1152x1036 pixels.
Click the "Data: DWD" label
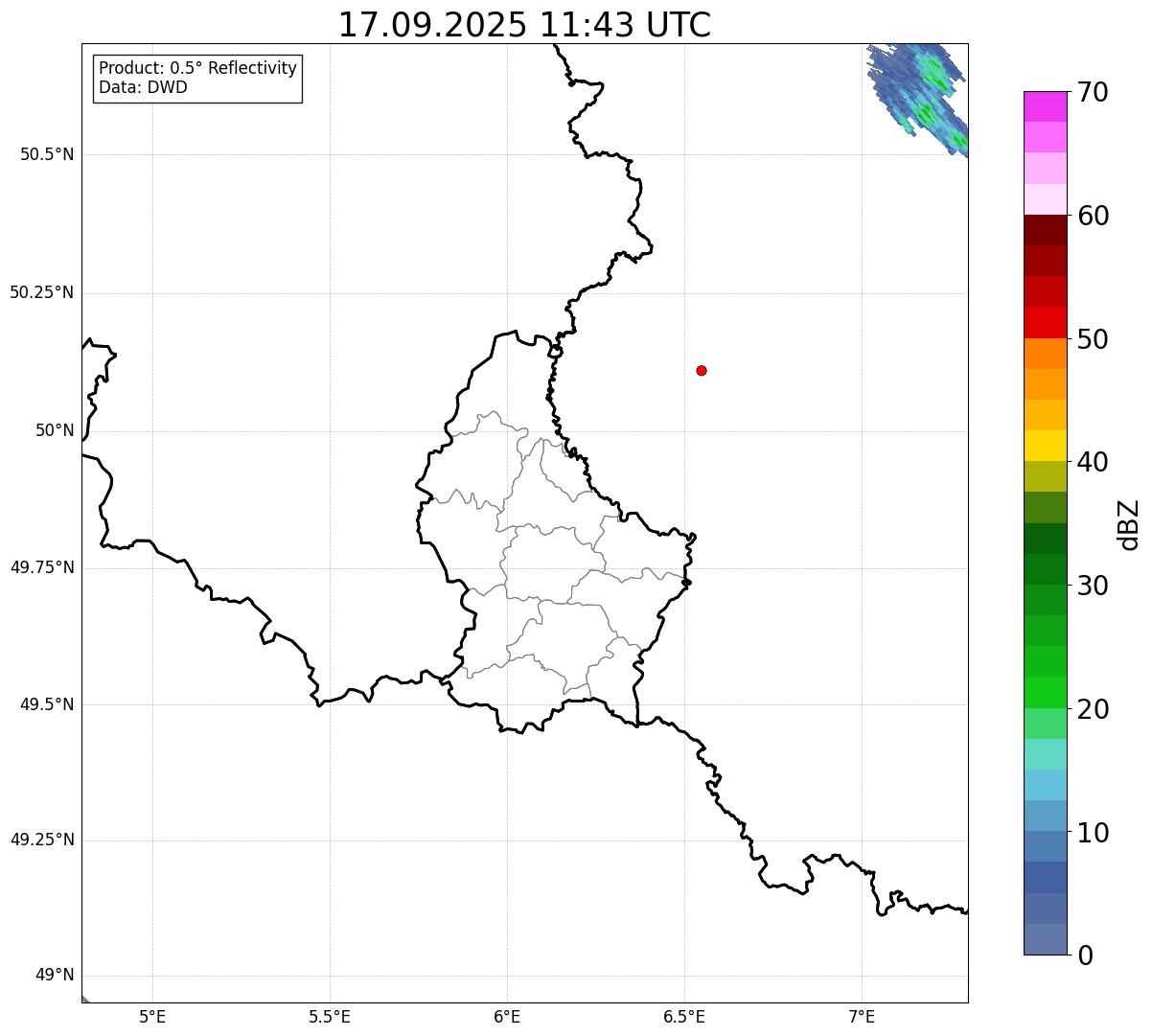pyautogui.click(x=143, y=88)
